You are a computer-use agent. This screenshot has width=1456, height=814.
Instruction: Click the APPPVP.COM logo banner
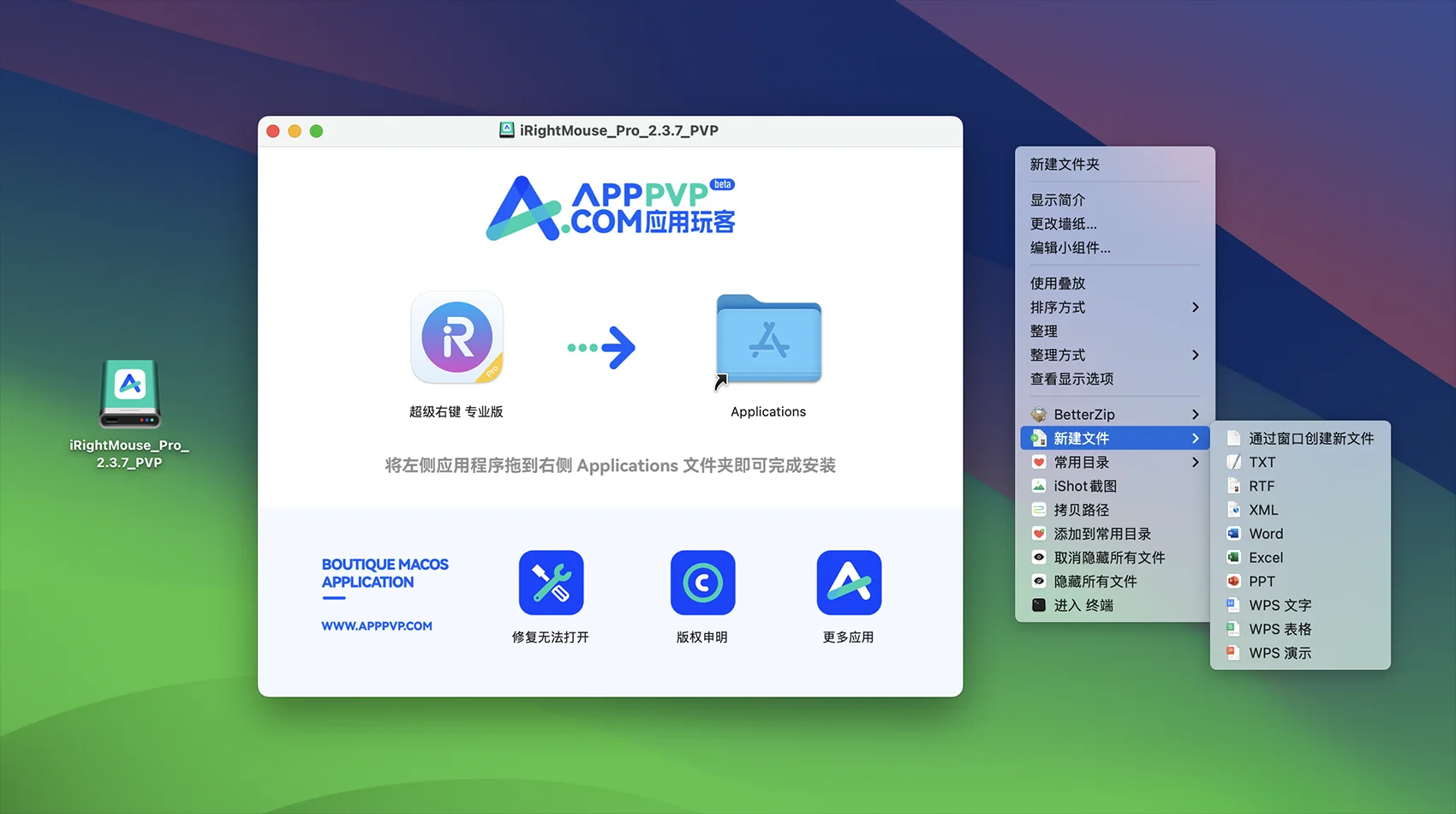(611, 208)
